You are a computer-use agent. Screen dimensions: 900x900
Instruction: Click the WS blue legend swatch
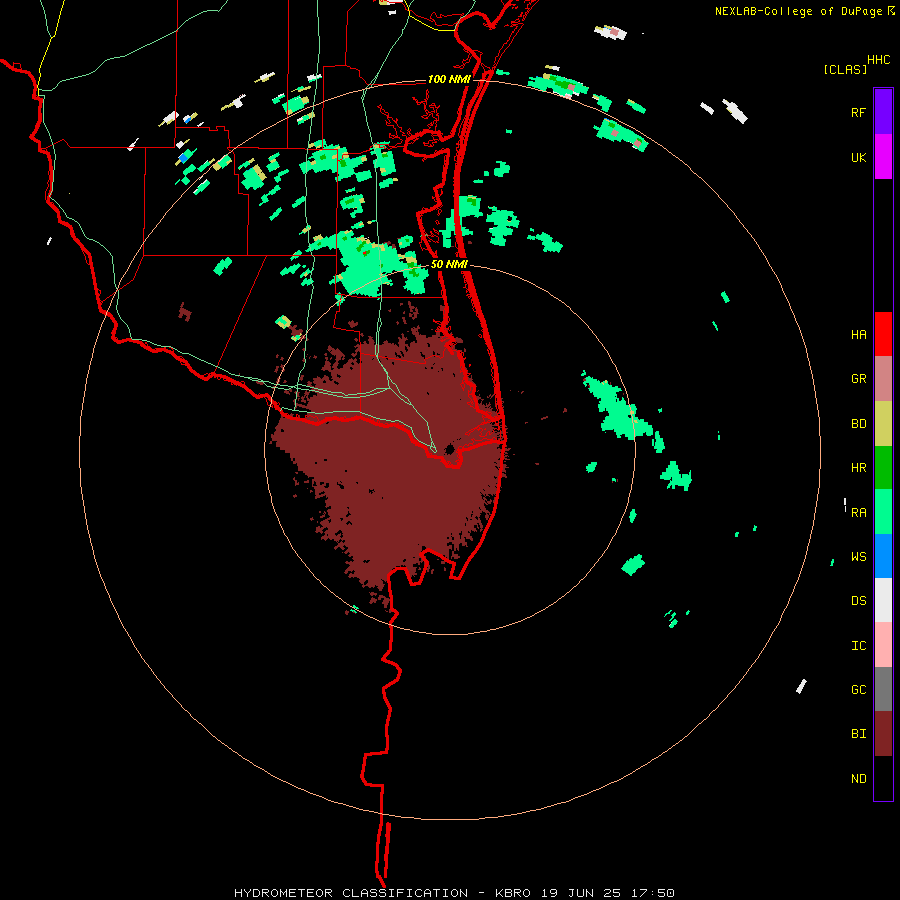click(883, 556)
